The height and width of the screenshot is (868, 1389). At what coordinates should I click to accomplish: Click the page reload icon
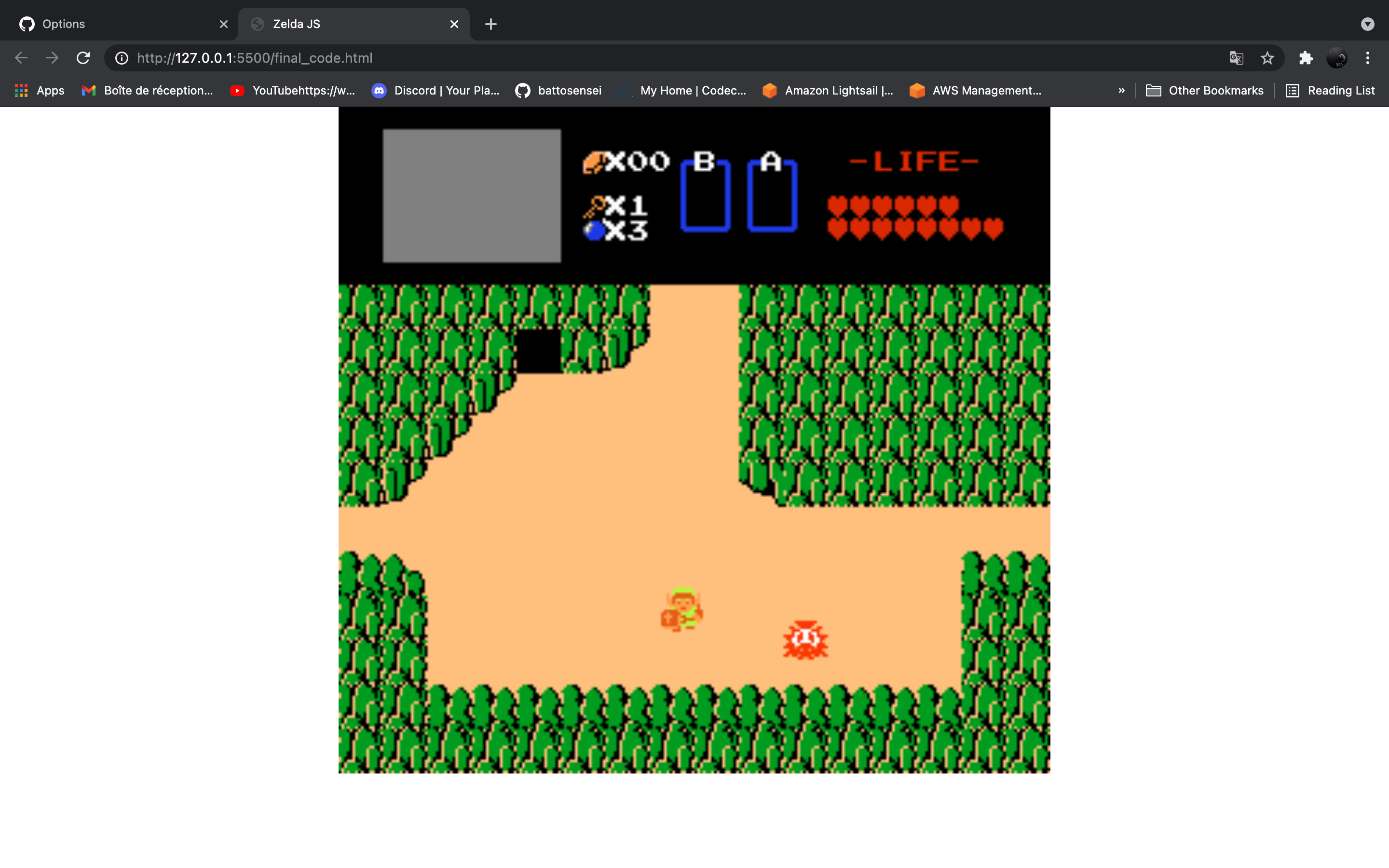[83, 57]
